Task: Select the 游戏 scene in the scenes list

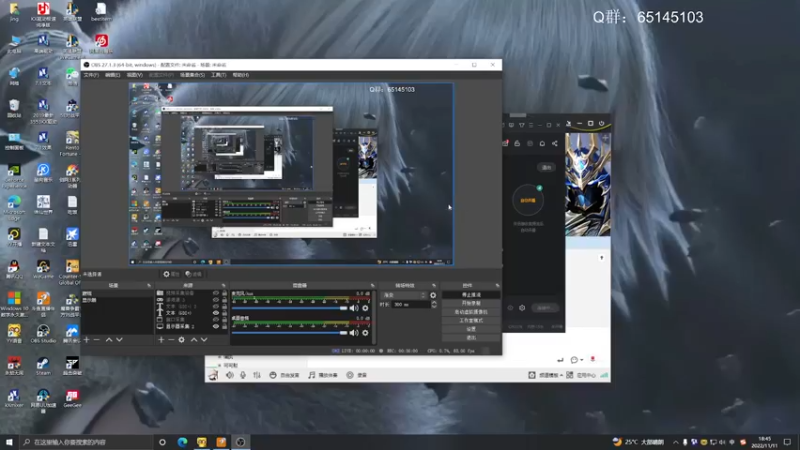Action: click(117, 294)
